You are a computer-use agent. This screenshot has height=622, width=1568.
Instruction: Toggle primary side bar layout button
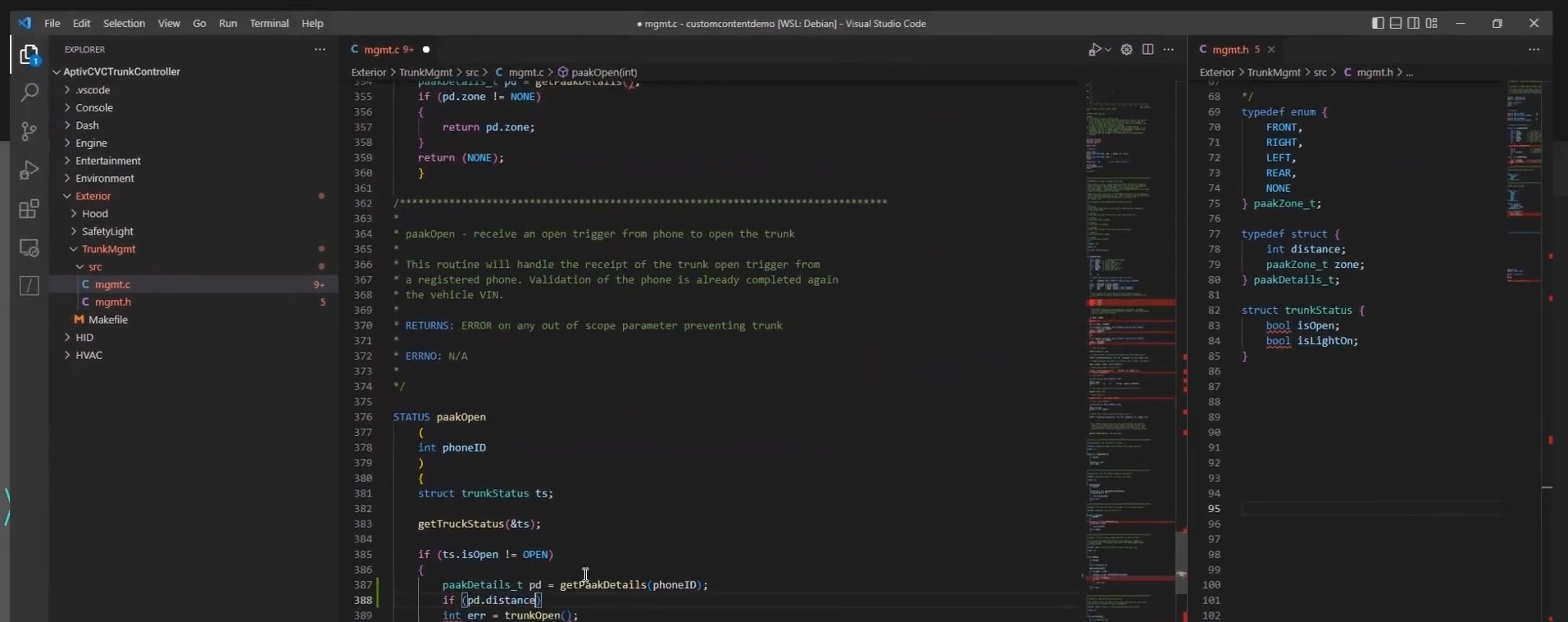point(1378,23)
